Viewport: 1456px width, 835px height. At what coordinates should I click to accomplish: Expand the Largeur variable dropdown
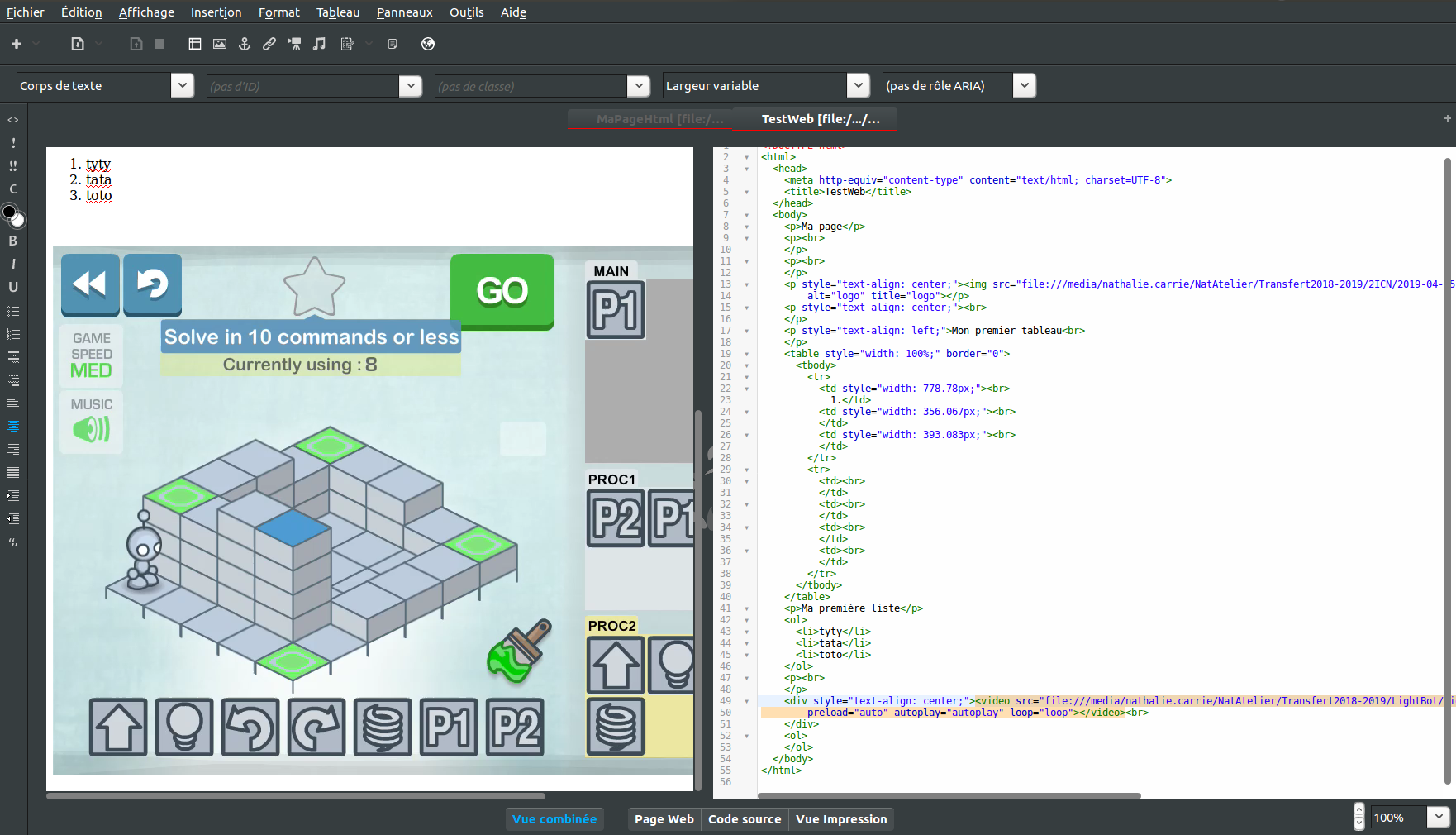pos(859,86)
